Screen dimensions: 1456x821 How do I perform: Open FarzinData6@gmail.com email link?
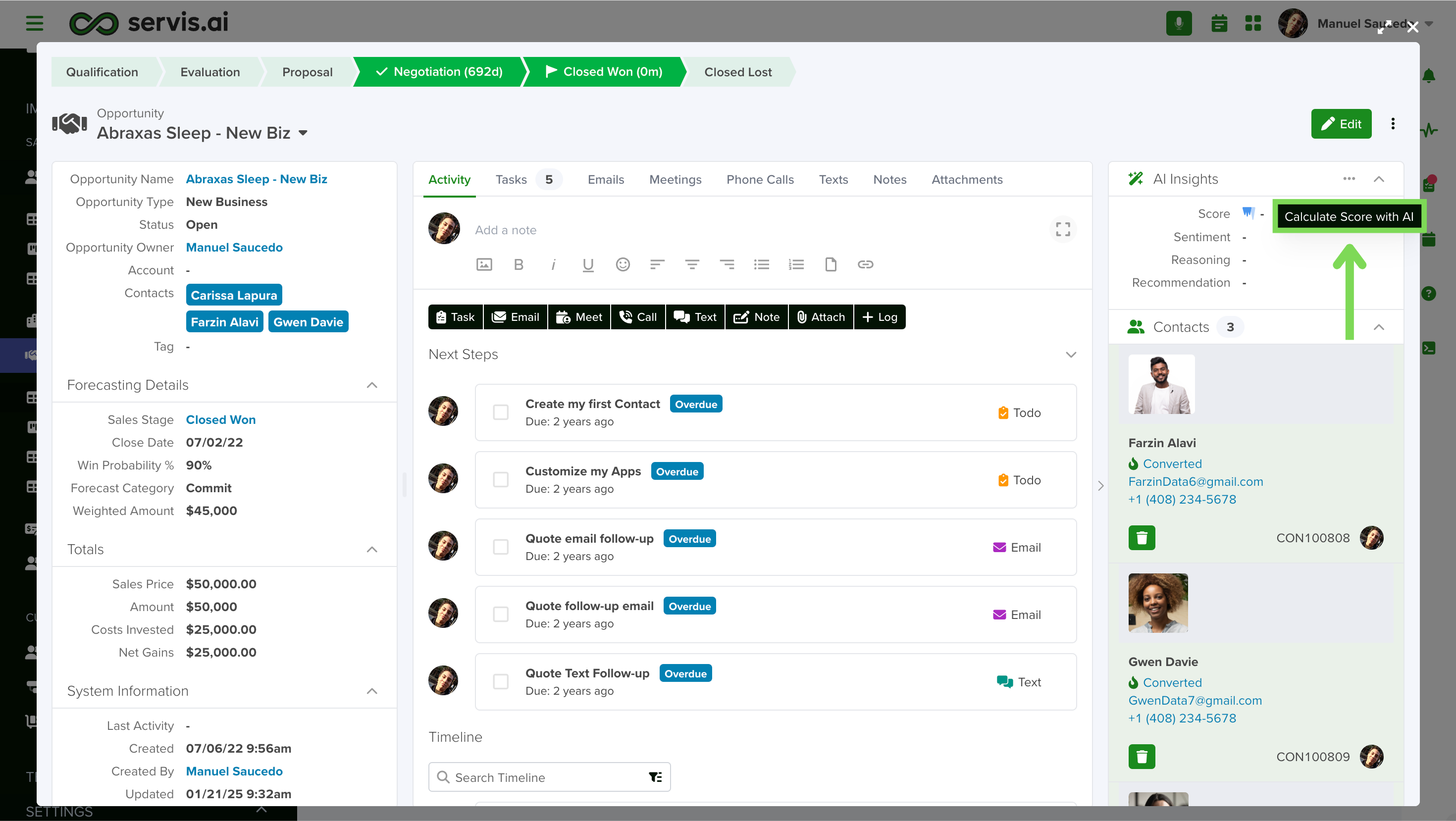click(1196, 481)
